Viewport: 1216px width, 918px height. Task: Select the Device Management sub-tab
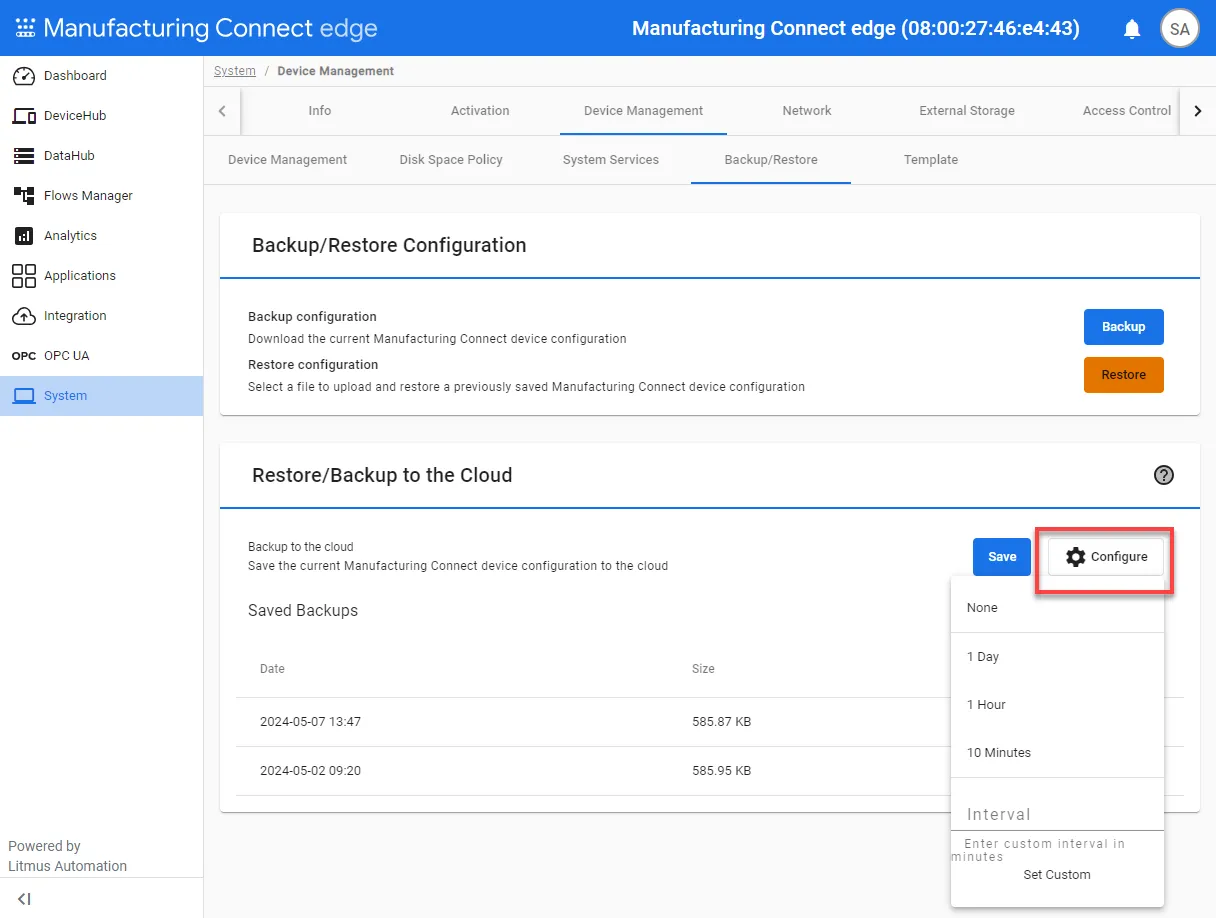point(288,160)
